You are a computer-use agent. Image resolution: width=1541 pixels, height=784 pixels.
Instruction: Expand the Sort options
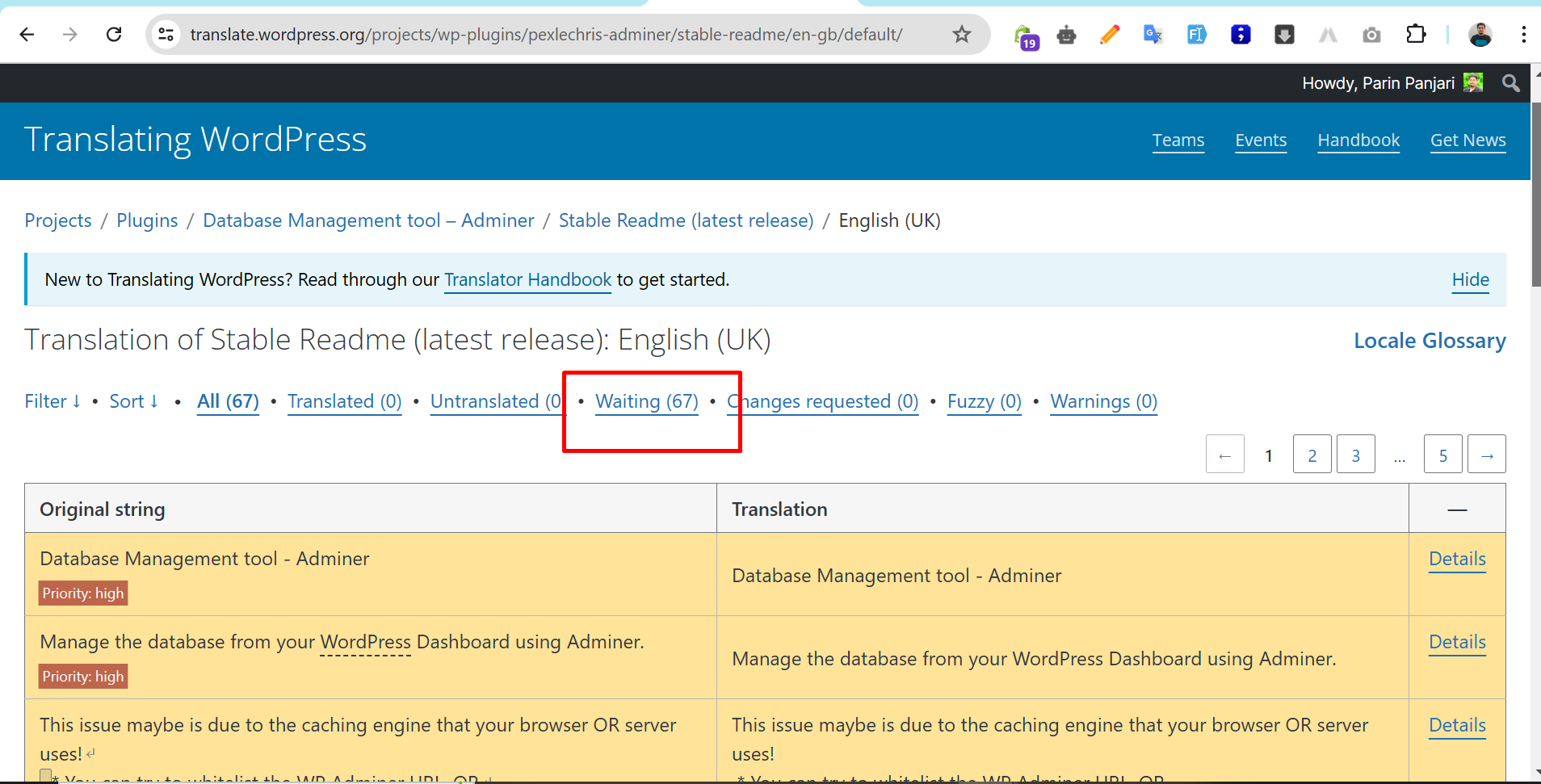134,401
